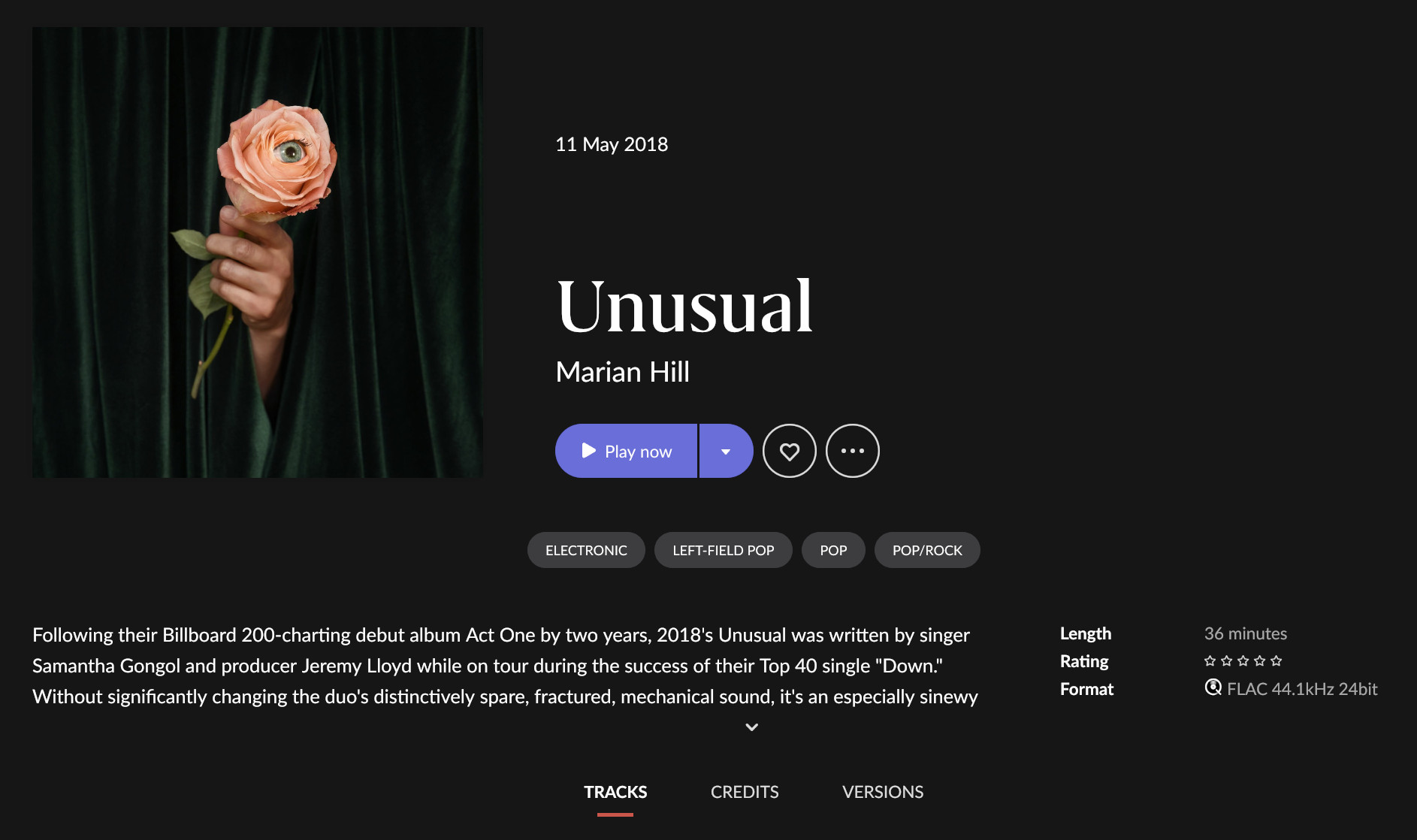Viewport: 1417px width, 840px height.
Task: Click the FLAC format quality icon
Action: point(1213,687)
